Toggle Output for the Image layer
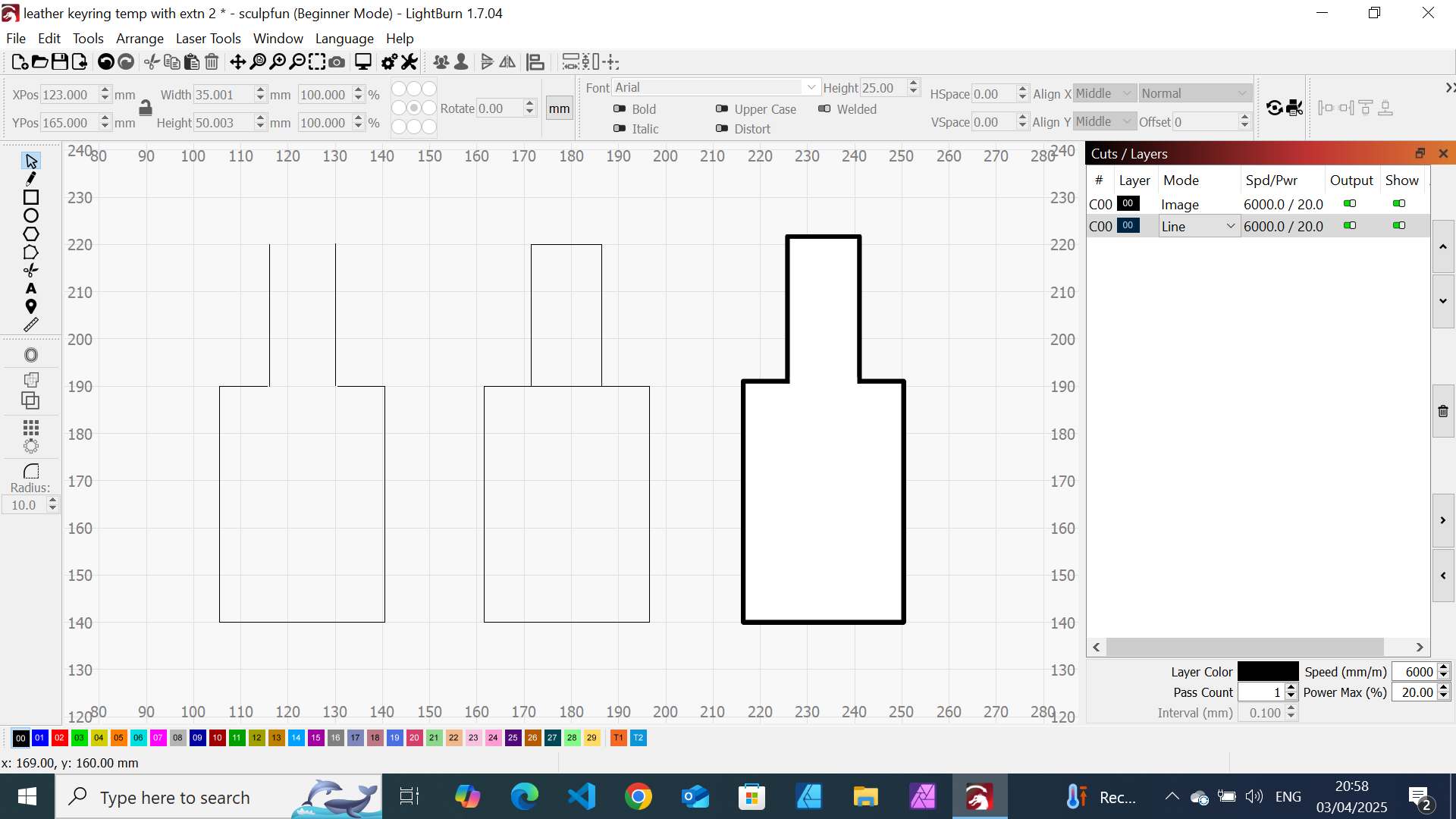 click(1350, 204)
